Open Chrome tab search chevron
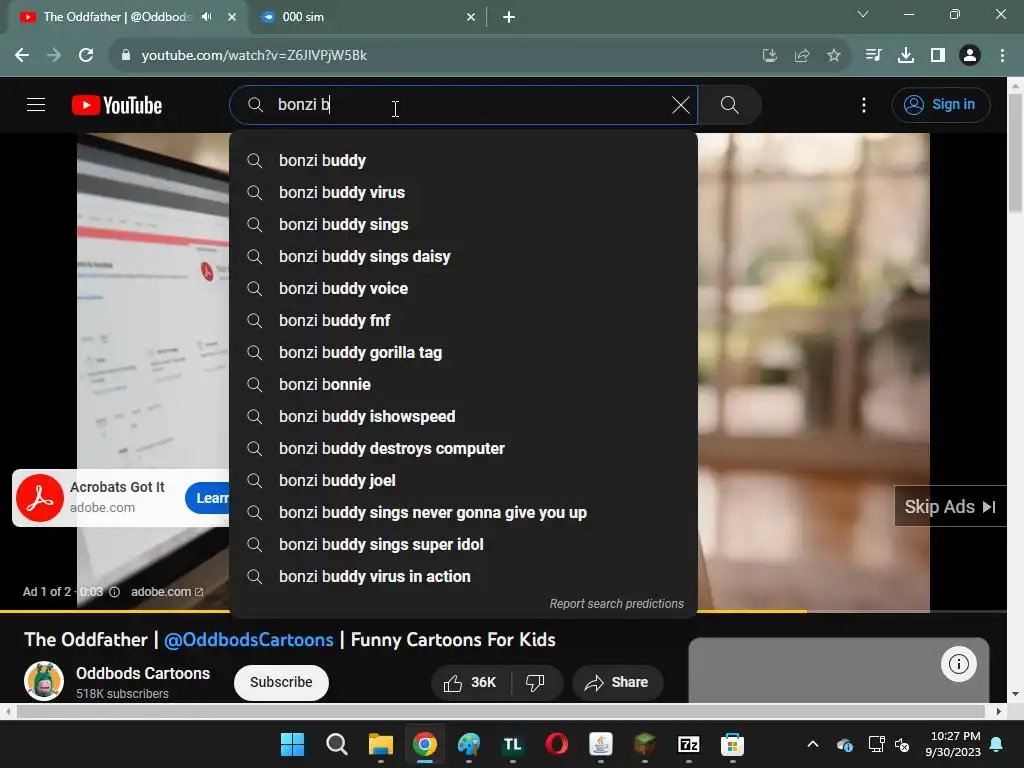Image resolution: width=1024 pixels, height=768 pixels. click(863, 14)
